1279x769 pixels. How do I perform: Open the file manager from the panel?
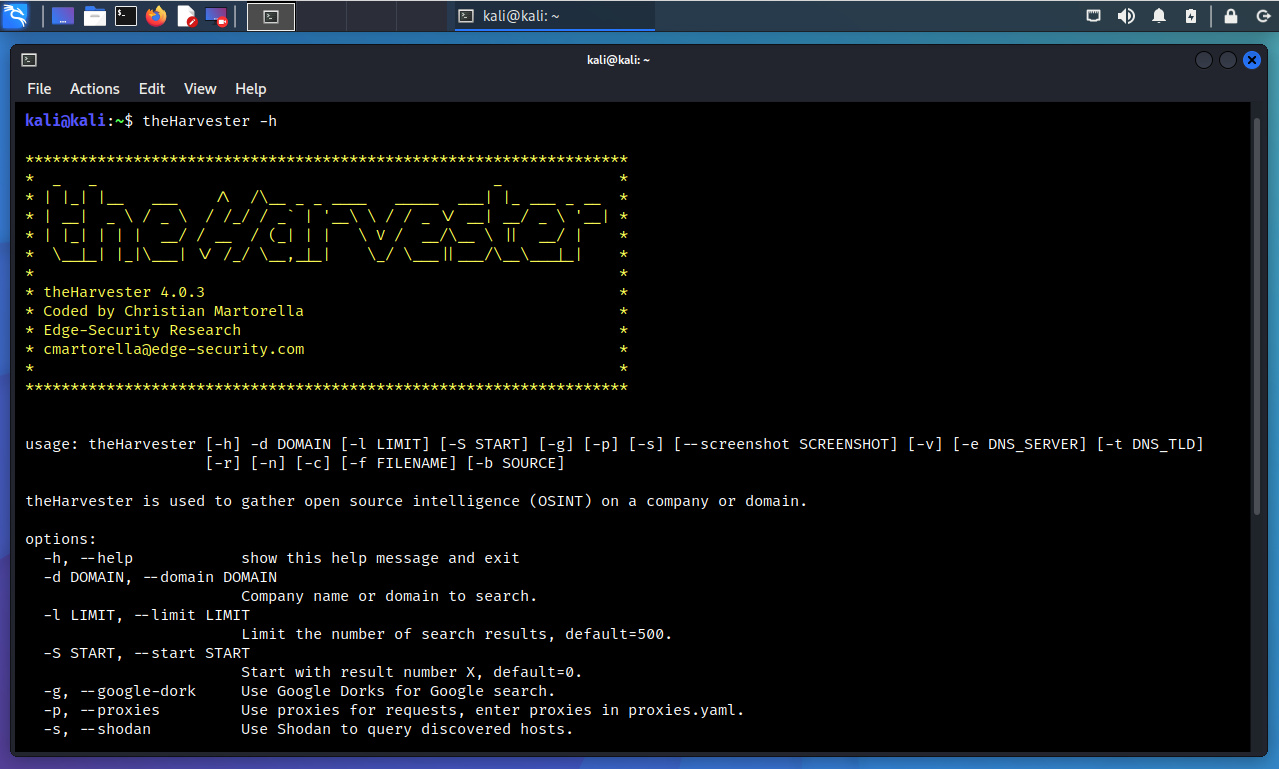coord(94,16)
